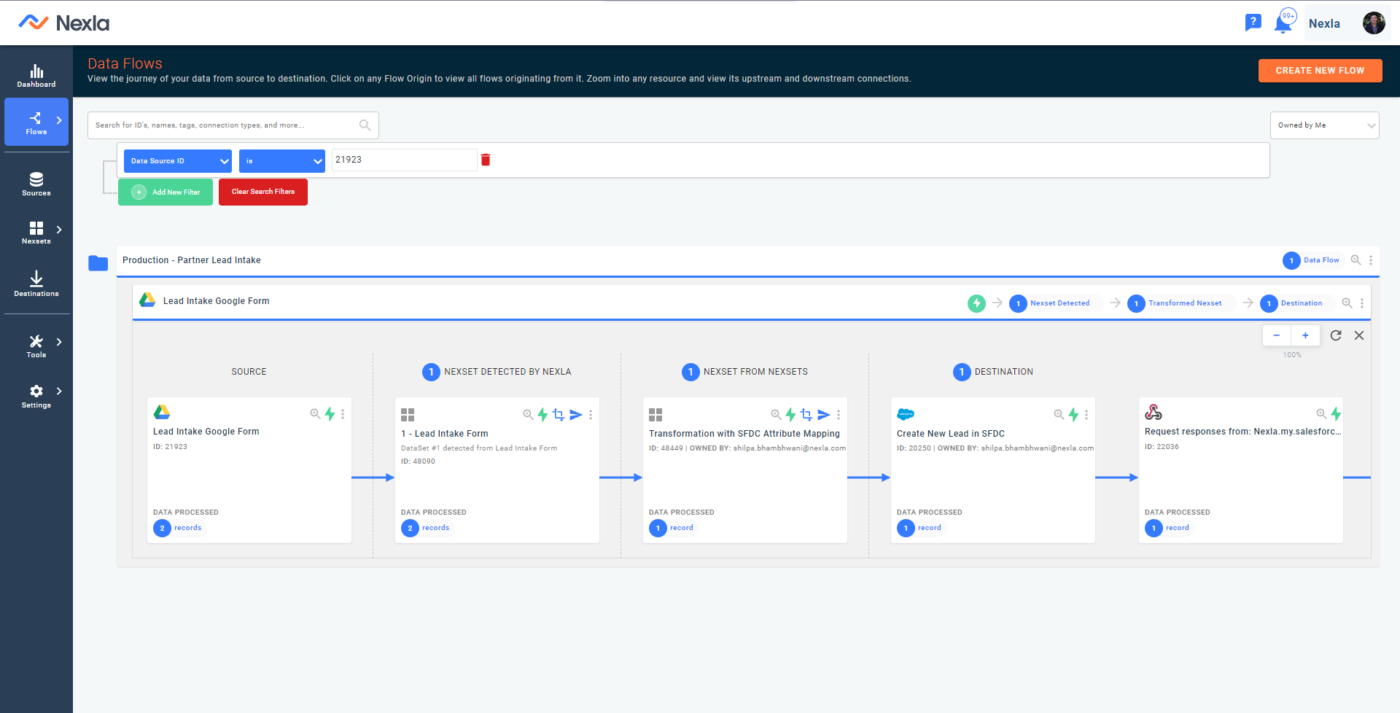
Task: Delete the filter with the red trash icon
Action: [485, 159]
